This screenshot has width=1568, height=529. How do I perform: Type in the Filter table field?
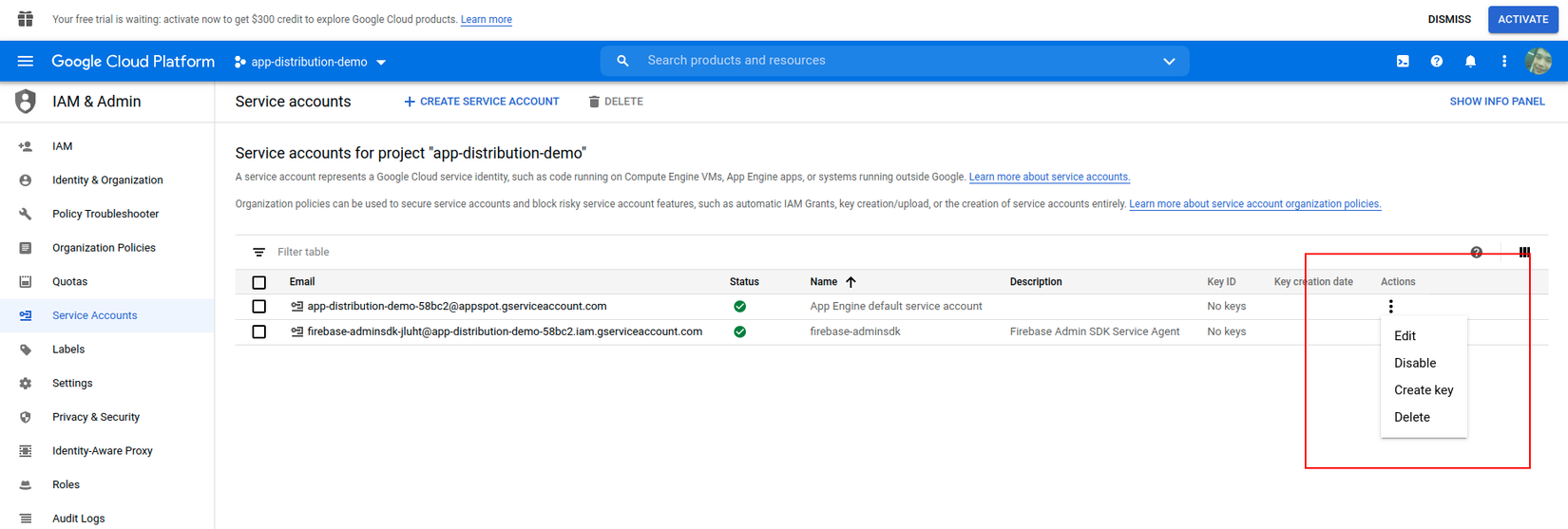(x=475, y=253)
